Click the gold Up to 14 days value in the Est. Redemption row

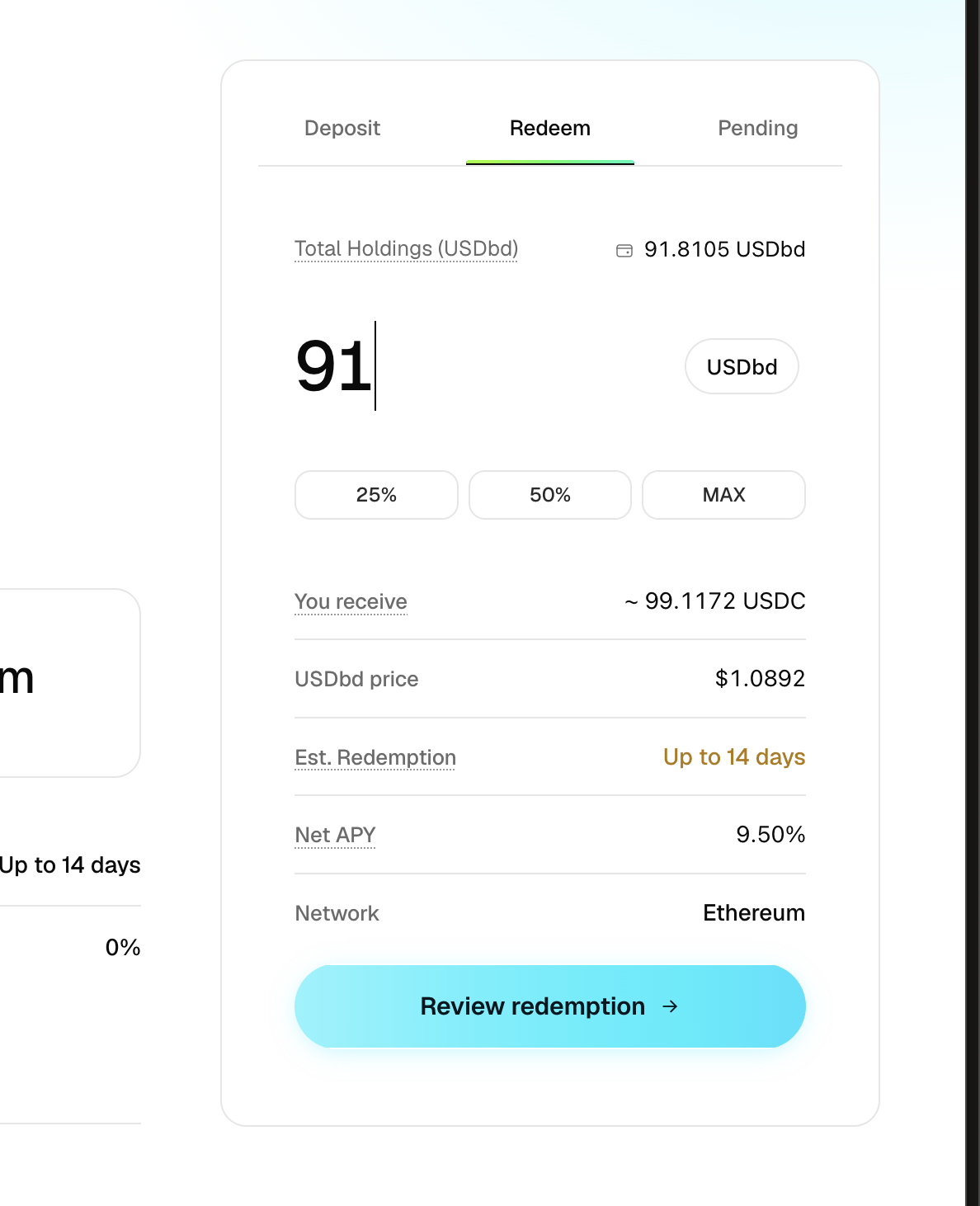point(734,756)
